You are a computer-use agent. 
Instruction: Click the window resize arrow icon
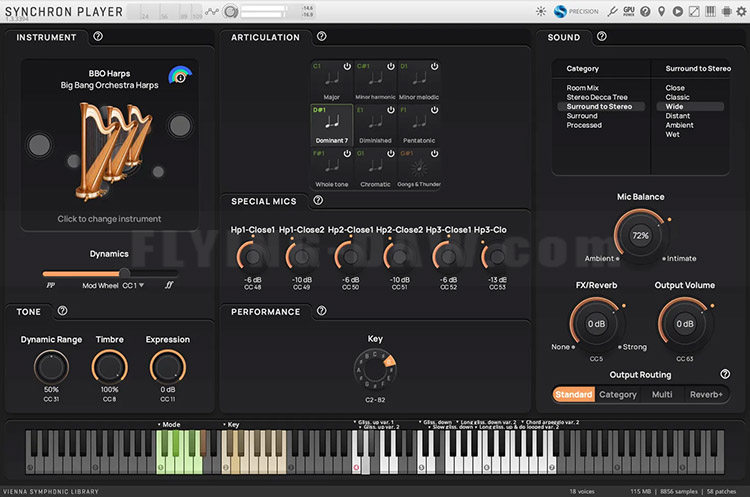pos(694,11)
